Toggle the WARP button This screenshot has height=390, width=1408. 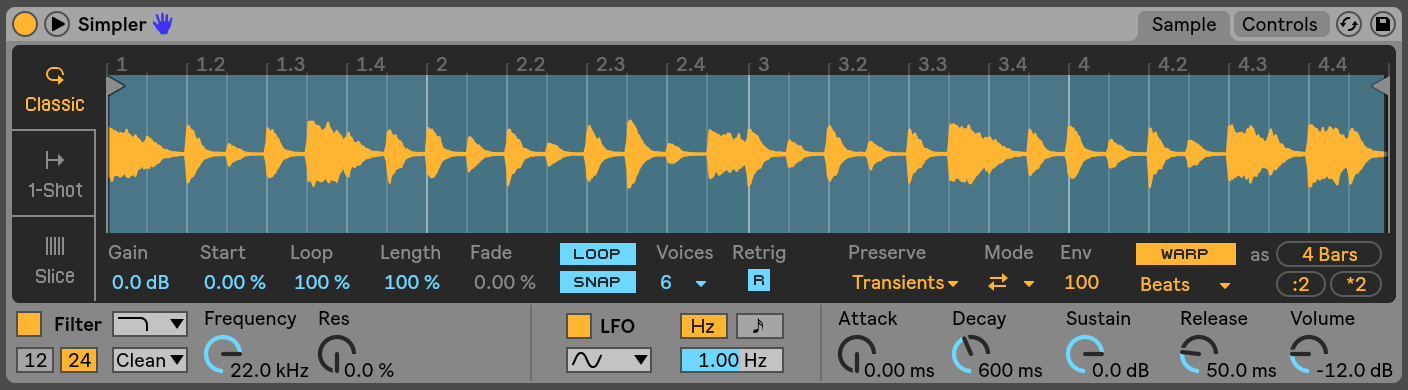tap(1185, 254)
